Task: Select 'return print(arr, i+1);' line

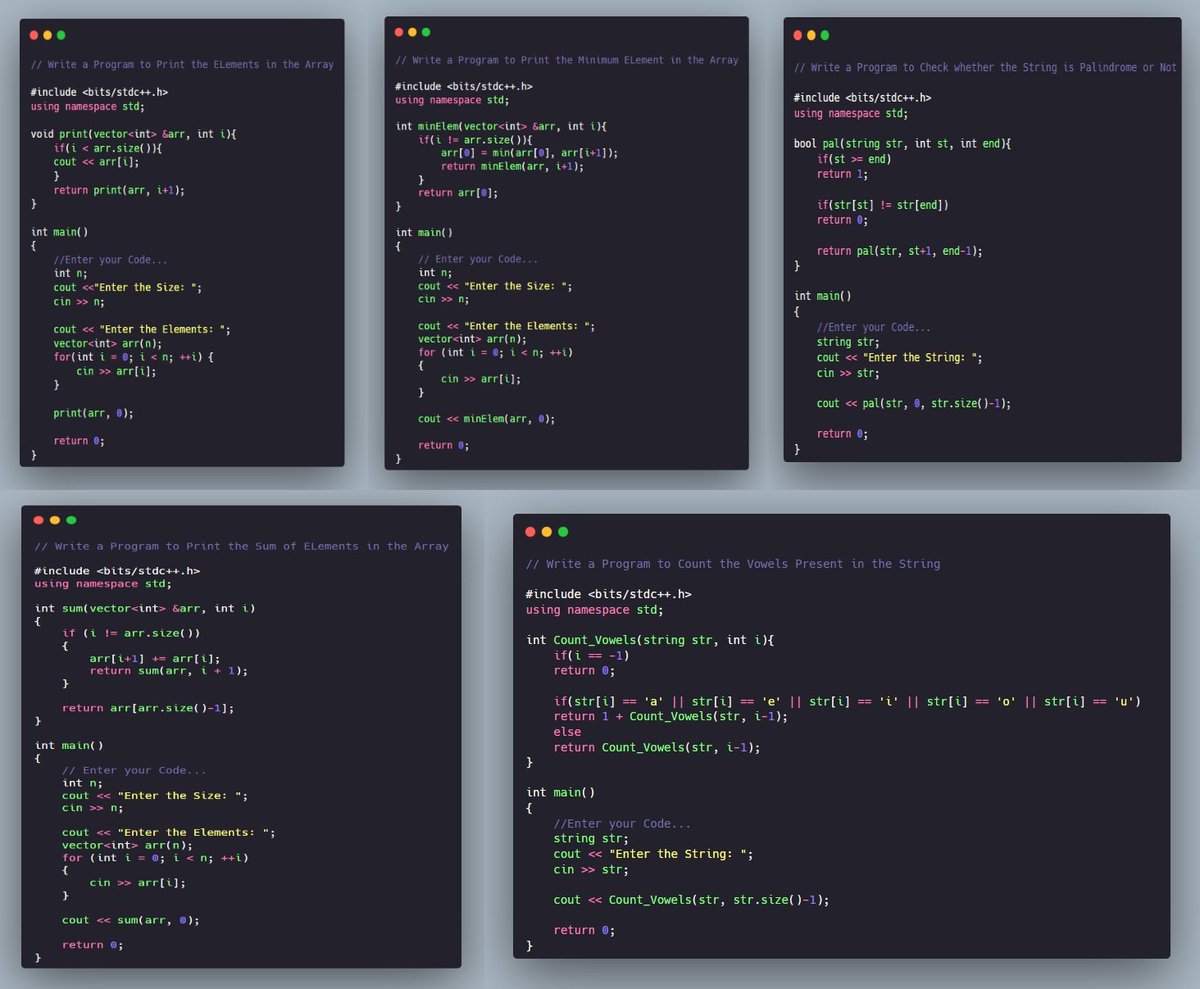Action: 120,190
